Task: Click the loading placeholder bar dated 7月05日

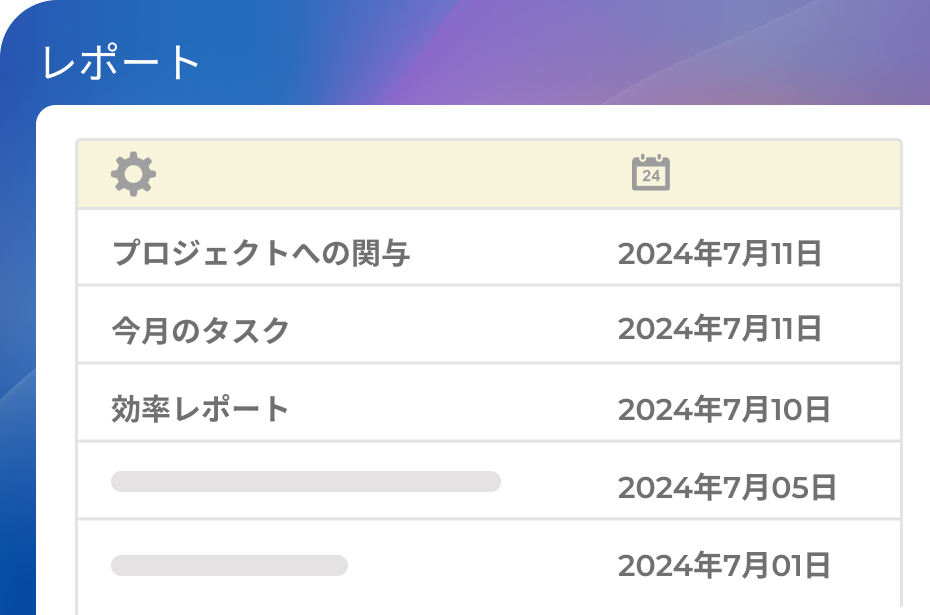Action: coord(307,481)
